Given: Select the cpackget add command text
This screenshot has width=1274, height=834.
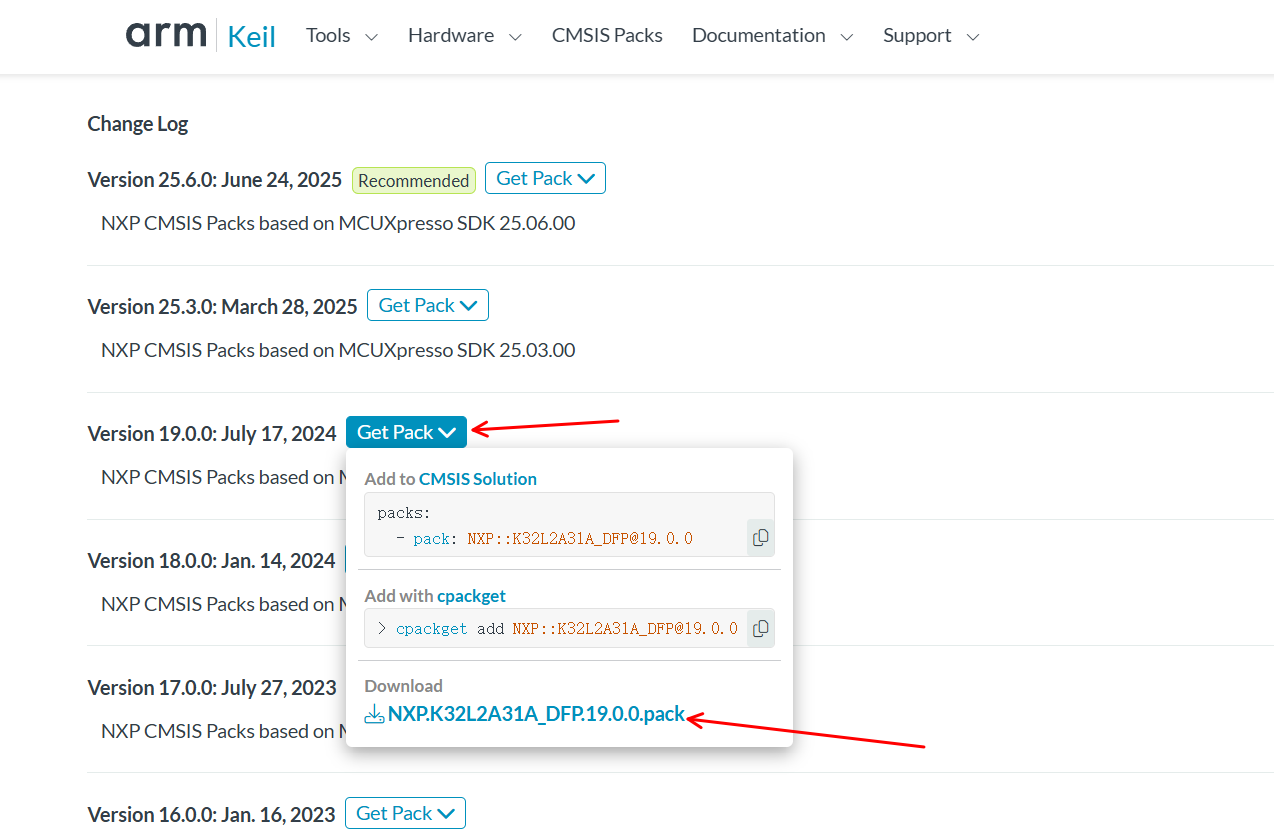Looking at the screenshot, I should [x=566, y=628].
